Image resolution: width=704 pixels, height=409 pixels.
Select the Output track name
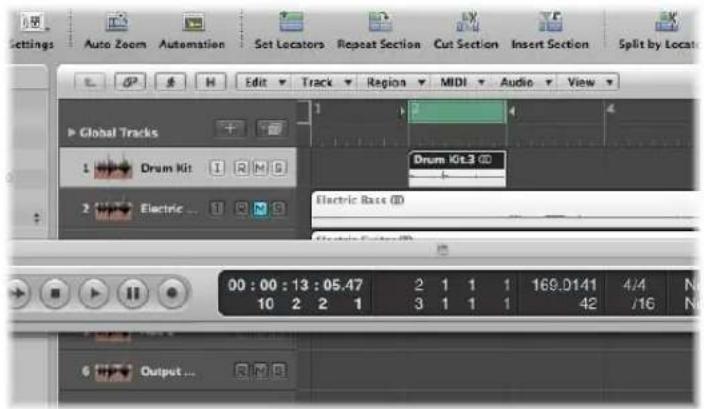pyautogui.click(x=167, y=372)
